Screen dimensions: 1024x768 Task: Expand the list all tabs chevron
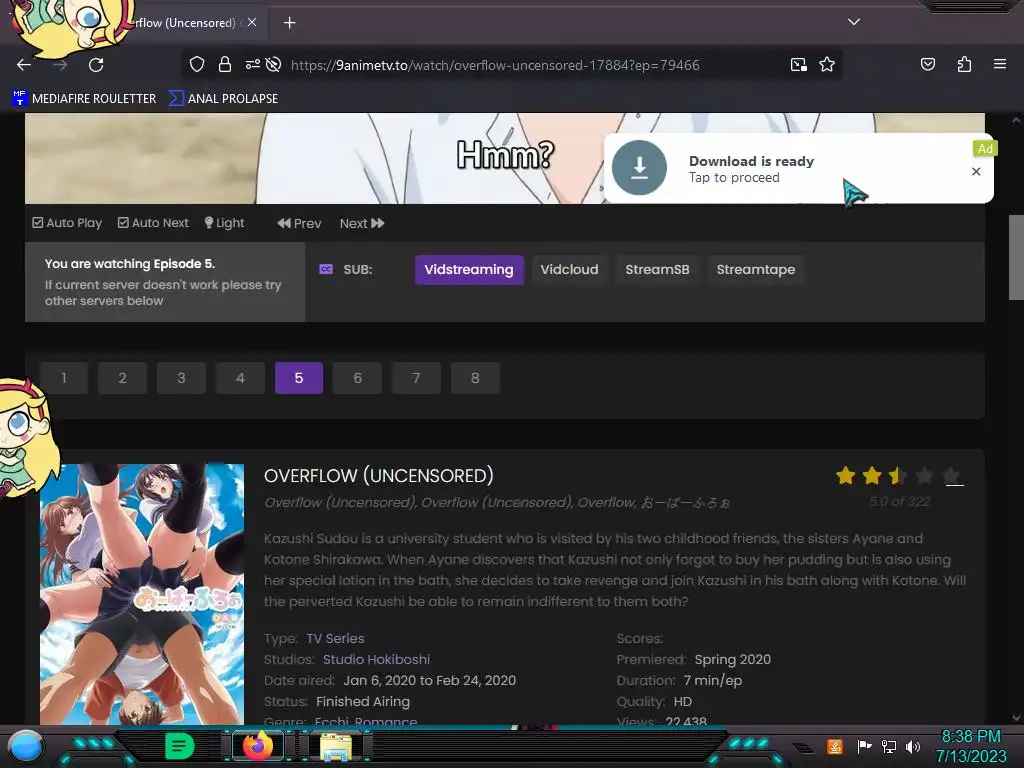click(854, 22)
